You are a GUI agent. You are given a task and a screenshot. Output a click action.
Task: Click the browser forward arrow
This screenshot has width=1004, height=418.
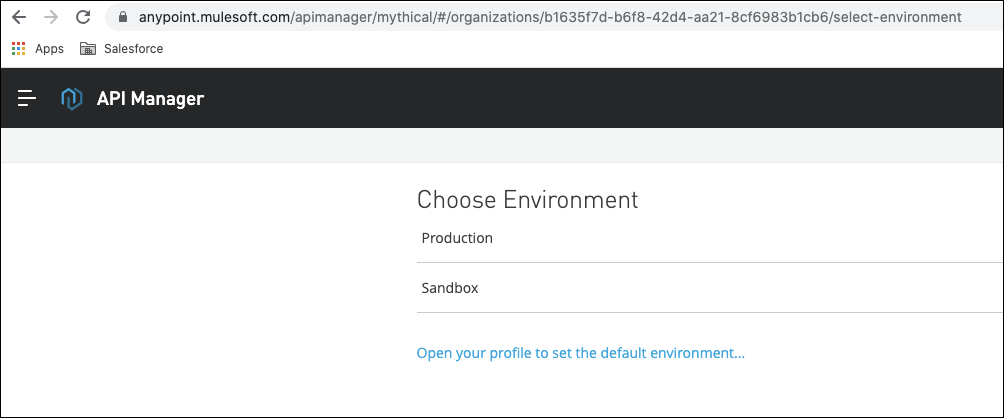point(50,17)
